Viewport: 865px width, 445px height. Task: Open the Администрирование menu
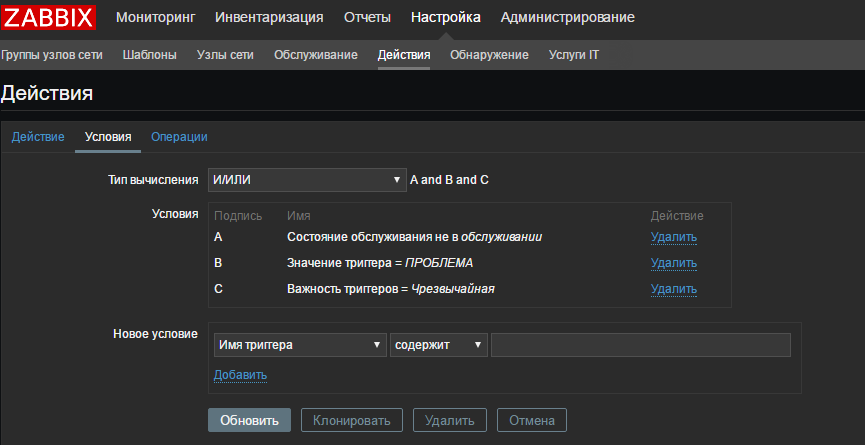pyautogui.click(x=567, y=17)
